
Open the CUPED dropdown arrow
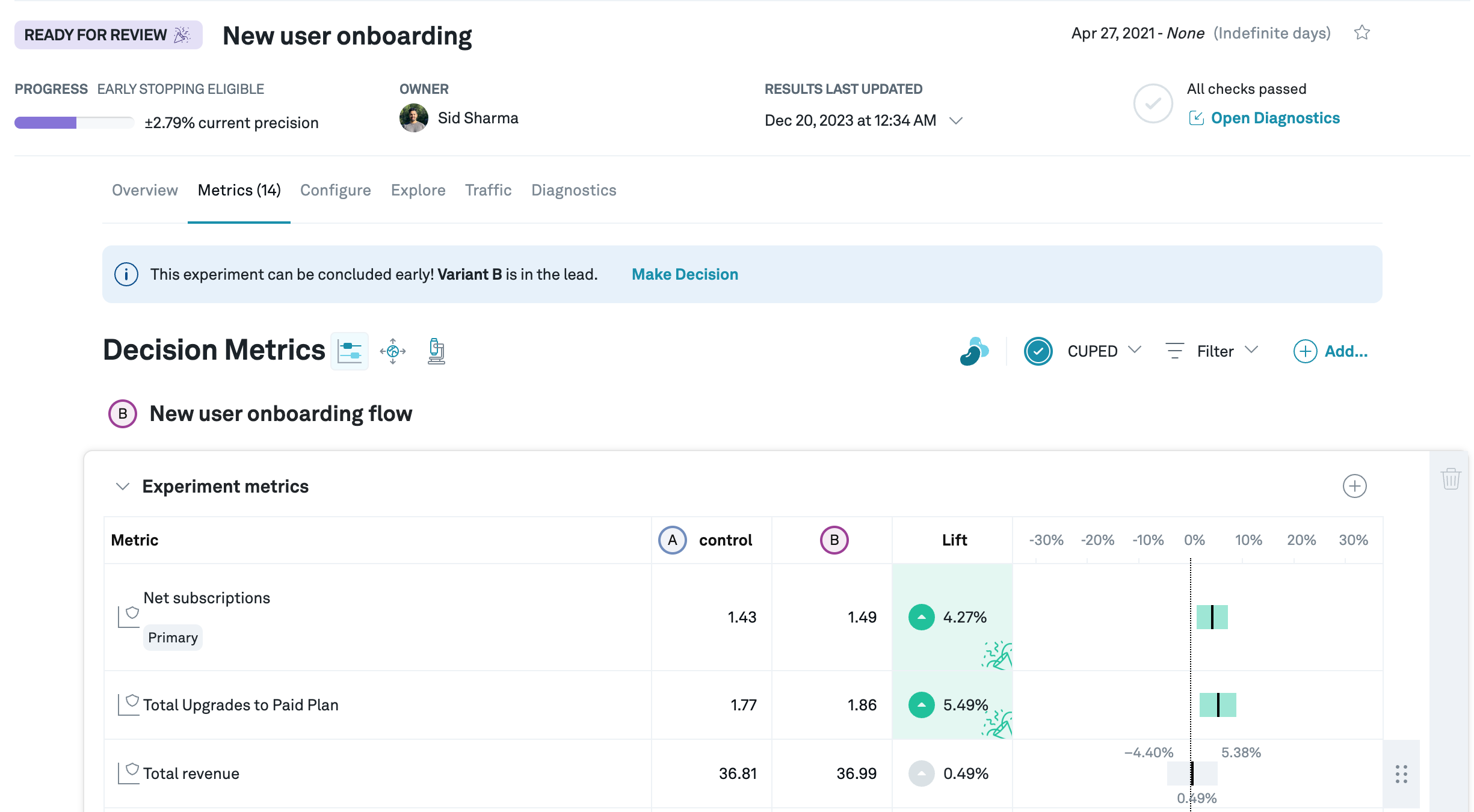[x=1135, y=350]
